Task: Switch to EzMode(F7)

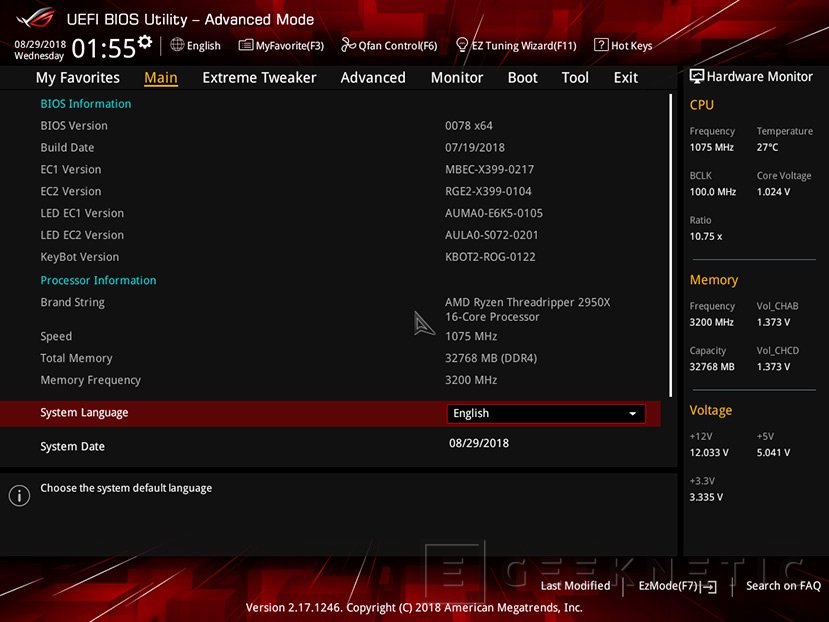Action: pos(677,586)
